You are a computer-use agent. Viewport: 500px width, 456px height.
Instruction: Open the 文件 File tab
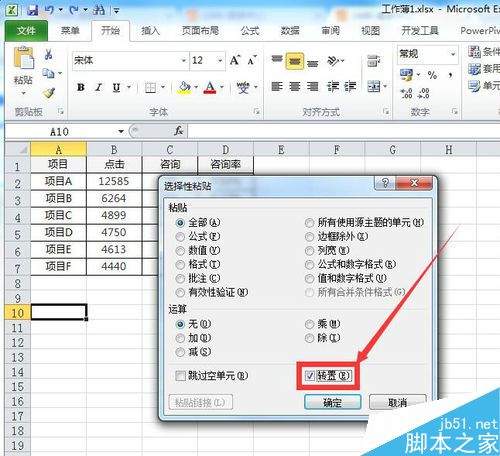click(26, 31)
